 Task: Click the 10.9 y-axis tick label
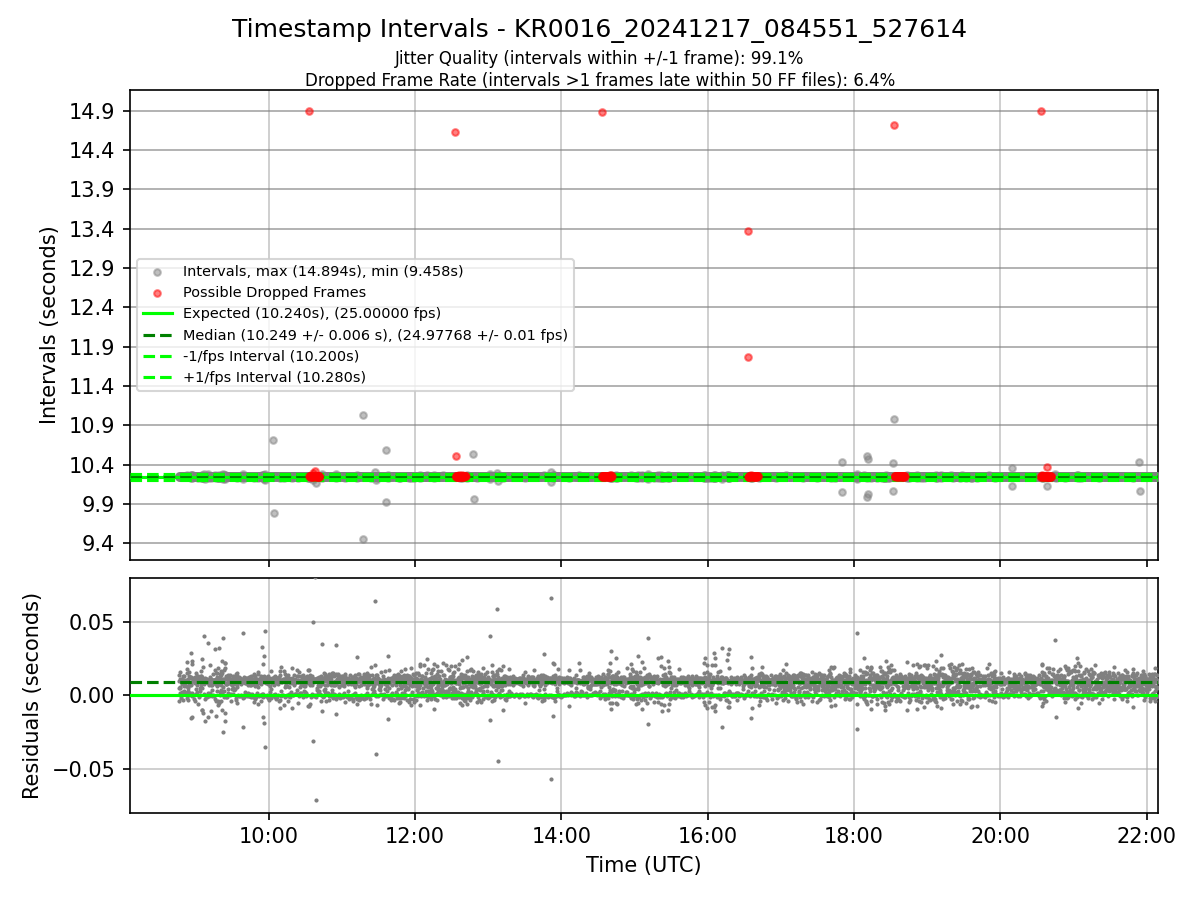93,425
